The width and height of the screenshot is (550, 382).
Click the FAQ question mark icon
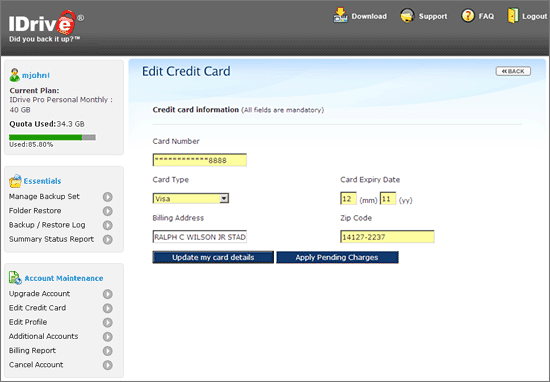[468, 16]
